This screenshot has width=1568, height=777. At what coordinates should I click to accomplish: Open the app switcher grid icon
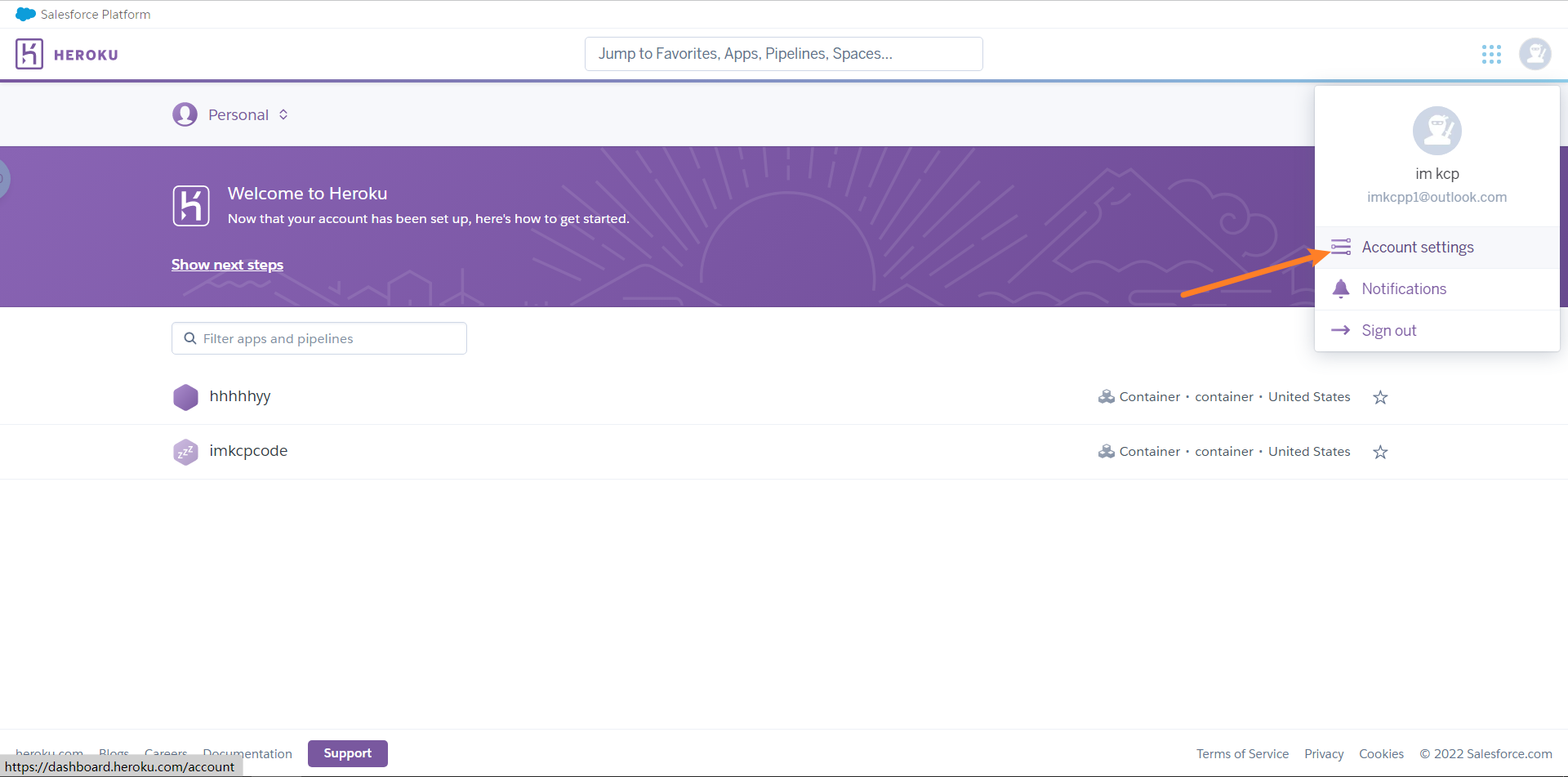pos(1491,54)
